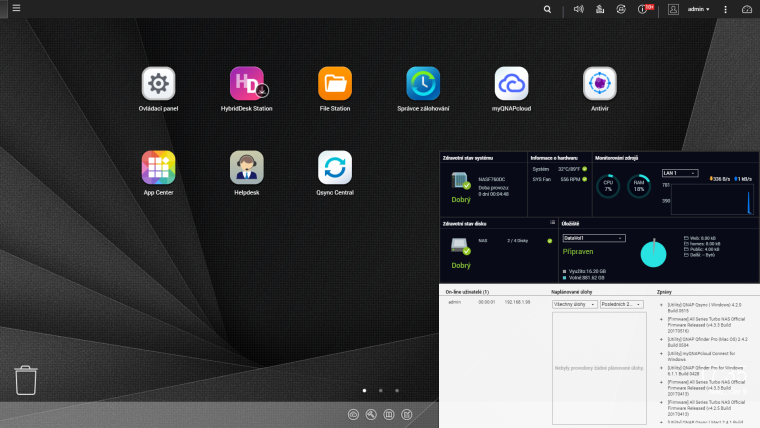This screenshot has width=760, height=428.
Task: Click the NAS system health icon
Action: (460, 181)
